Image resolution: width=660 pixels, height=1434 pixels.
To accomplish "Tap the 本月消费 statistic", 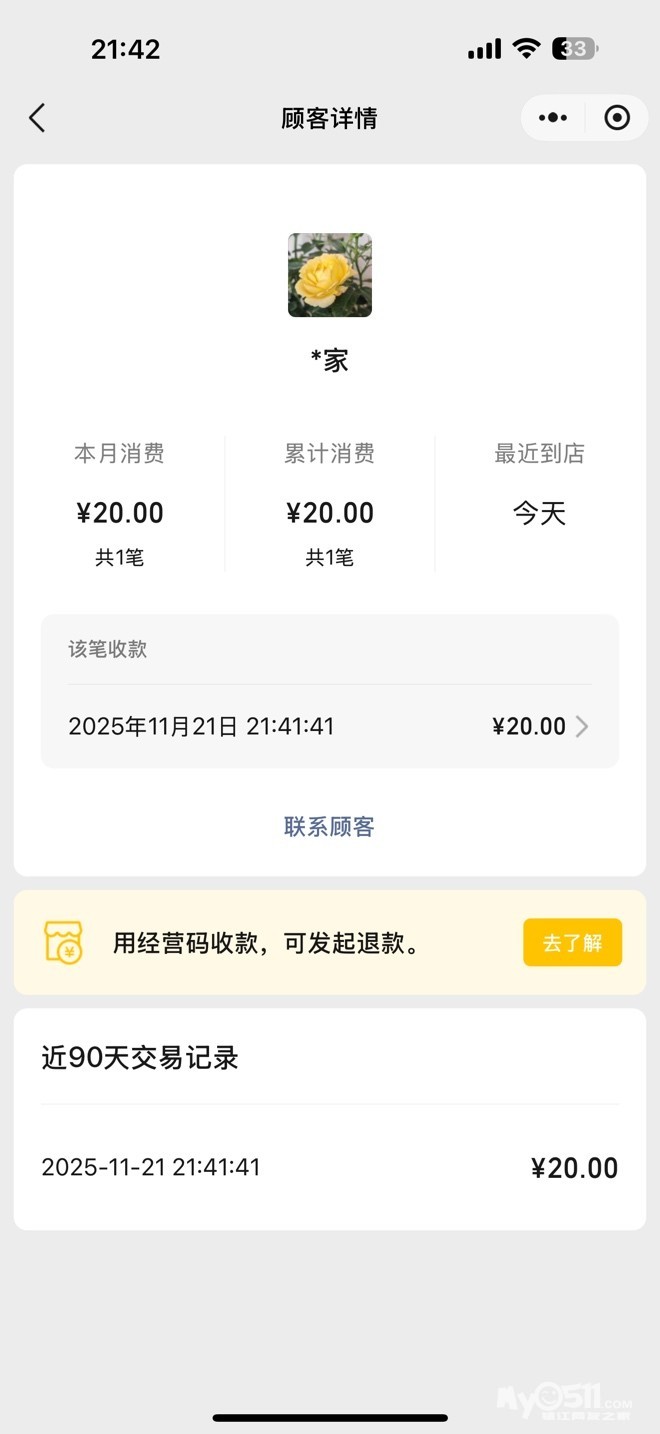I will click(x=120, y=503).
